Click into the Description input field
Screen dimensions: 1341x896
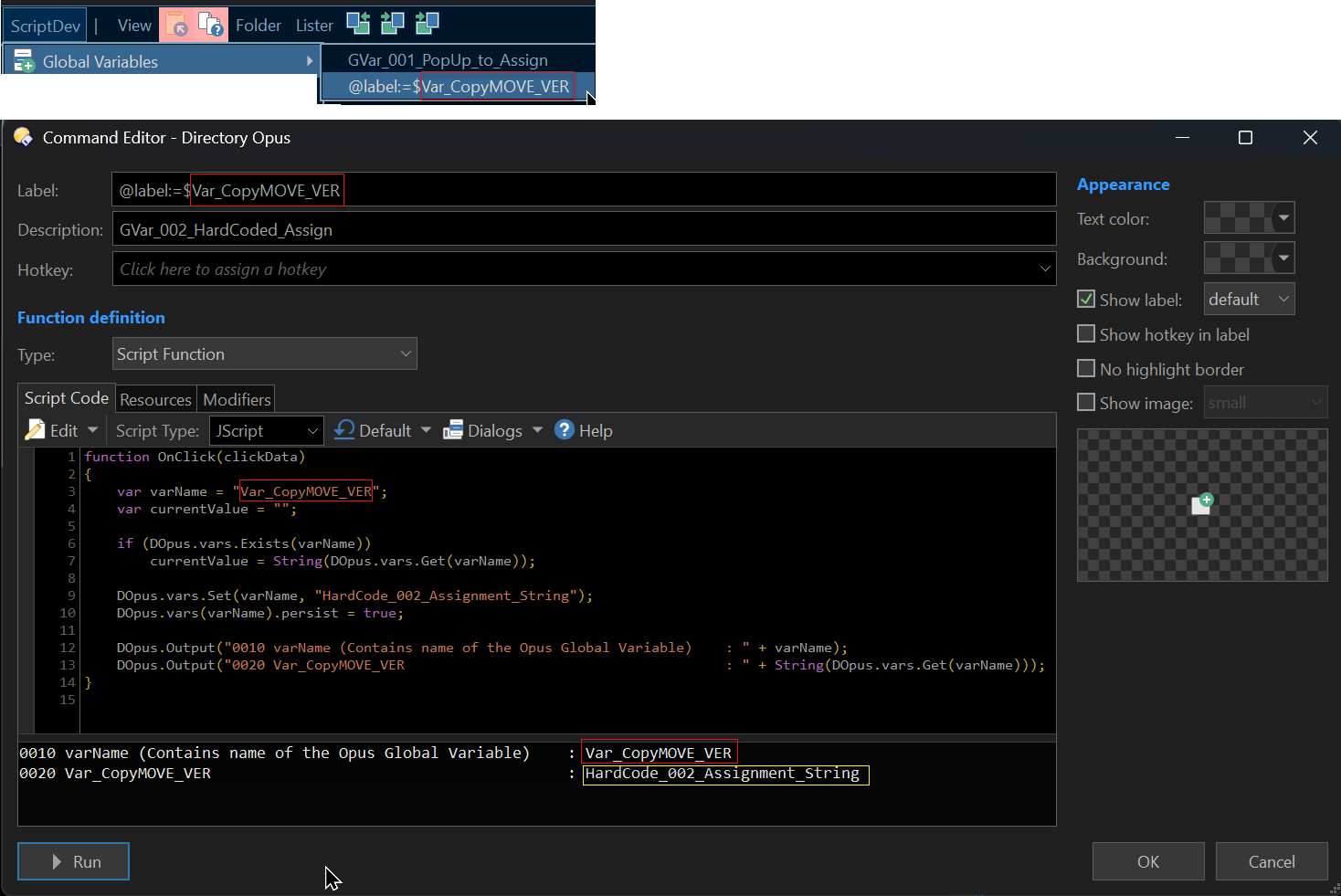[x=583, y=230]
